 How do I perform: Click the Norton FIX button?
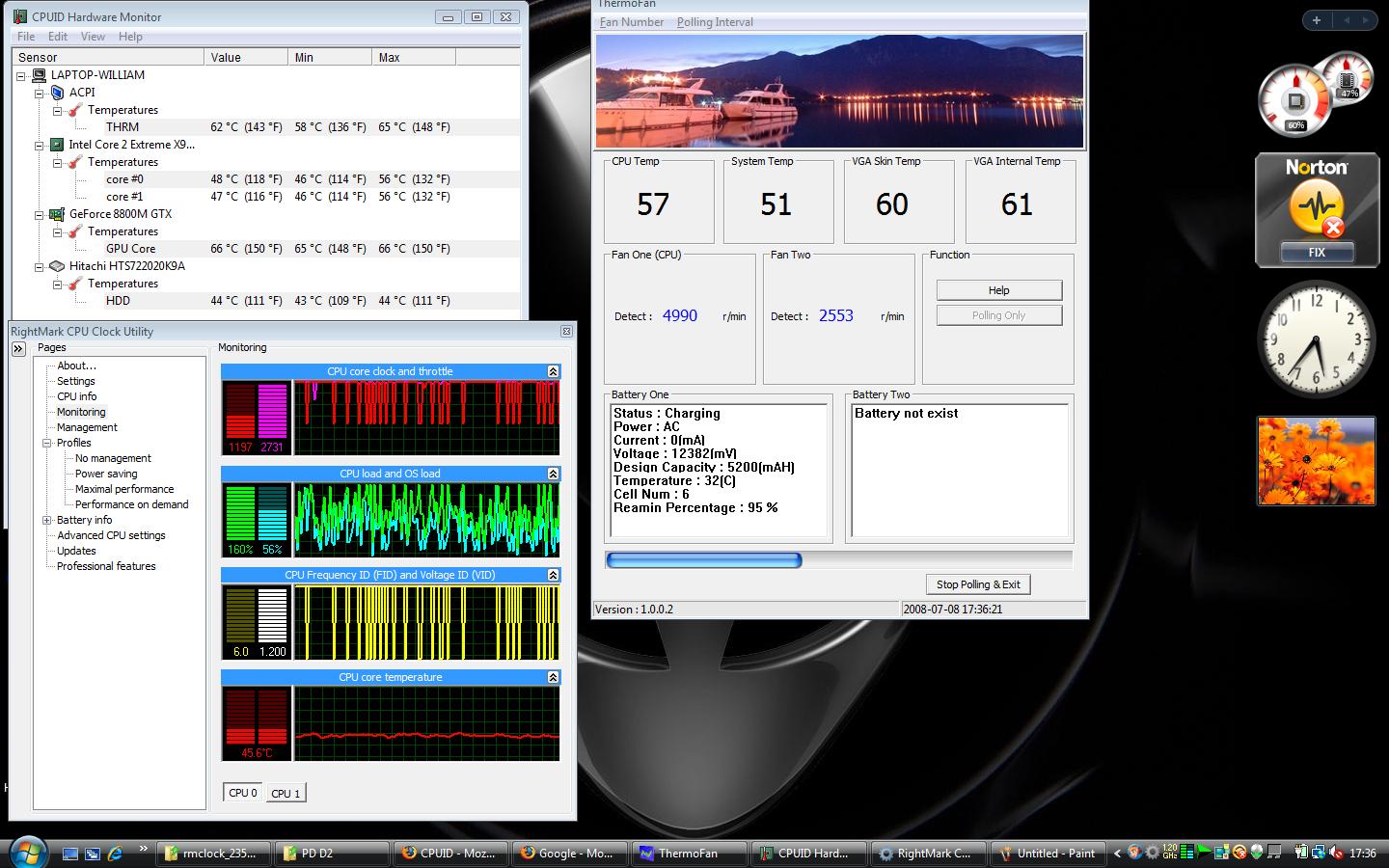pyautogui.click(x=1317, y=253)
